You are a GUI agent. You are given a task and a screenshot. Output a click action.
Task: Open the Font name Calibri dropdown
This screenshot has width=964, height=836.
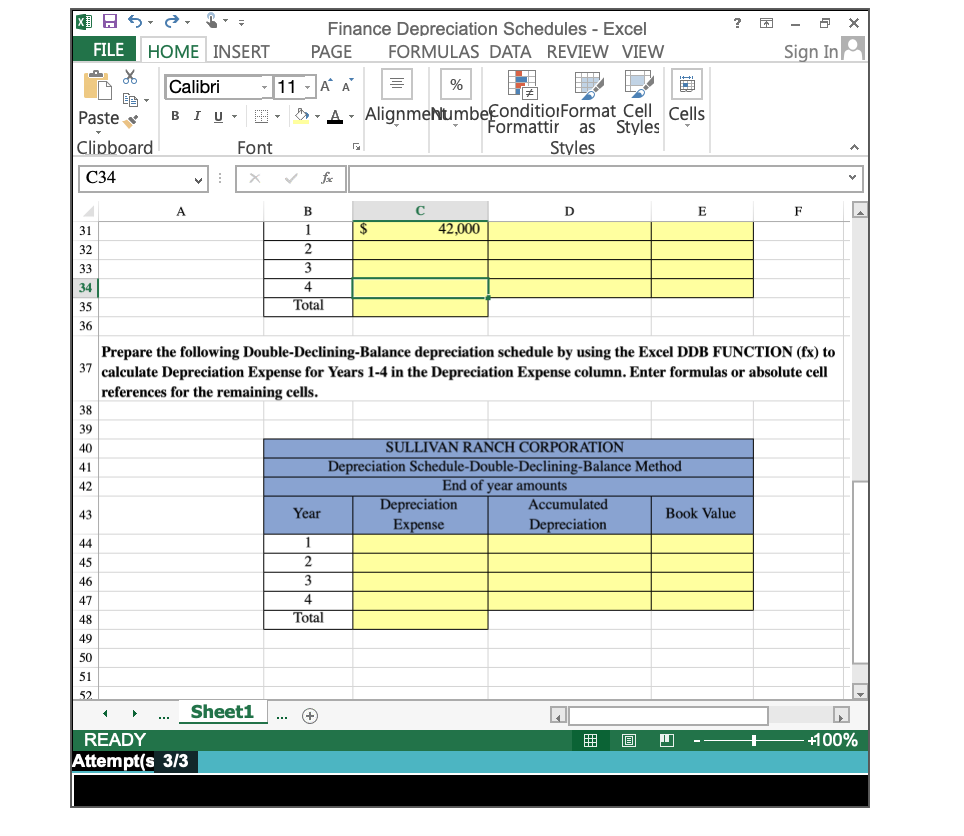tap(264, 87)
